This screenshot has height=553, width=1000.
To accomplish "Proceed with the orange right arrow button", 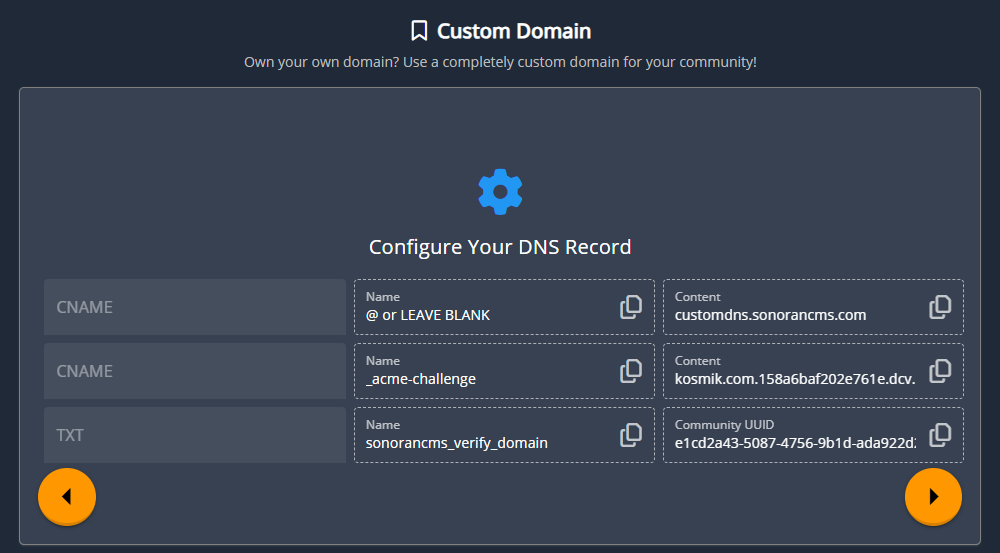I will click(x=933, y=496).
